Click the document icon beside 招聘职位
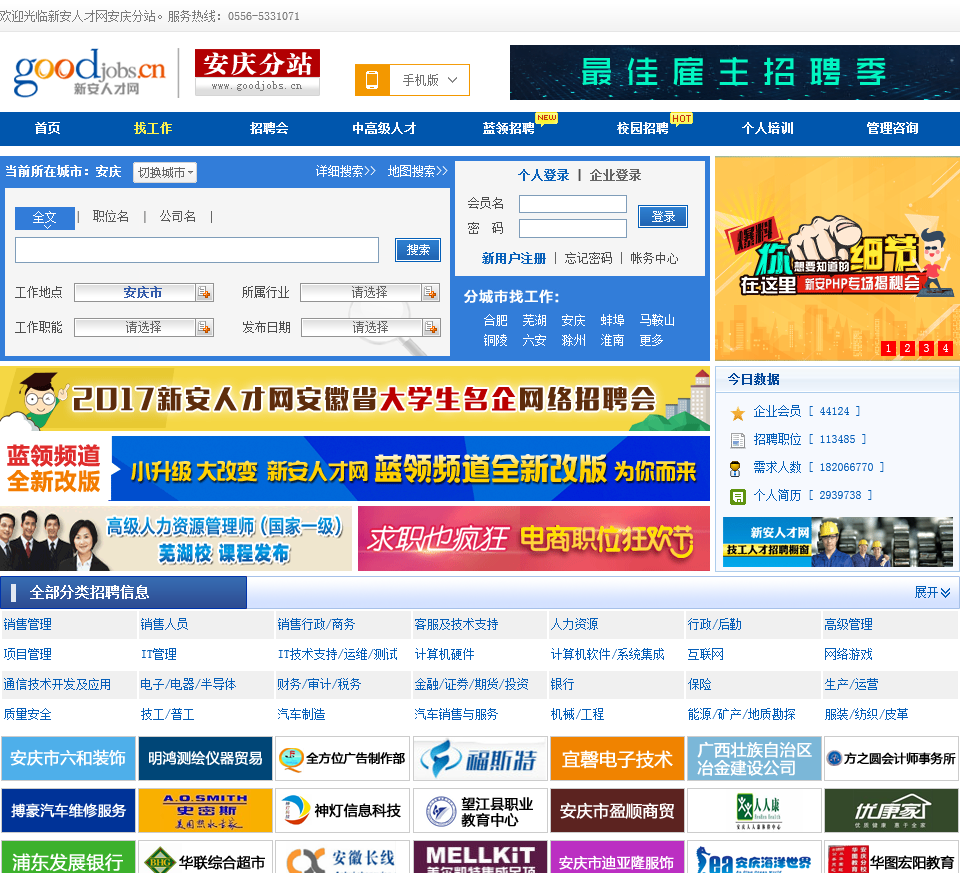 click(x=738, y=440)
